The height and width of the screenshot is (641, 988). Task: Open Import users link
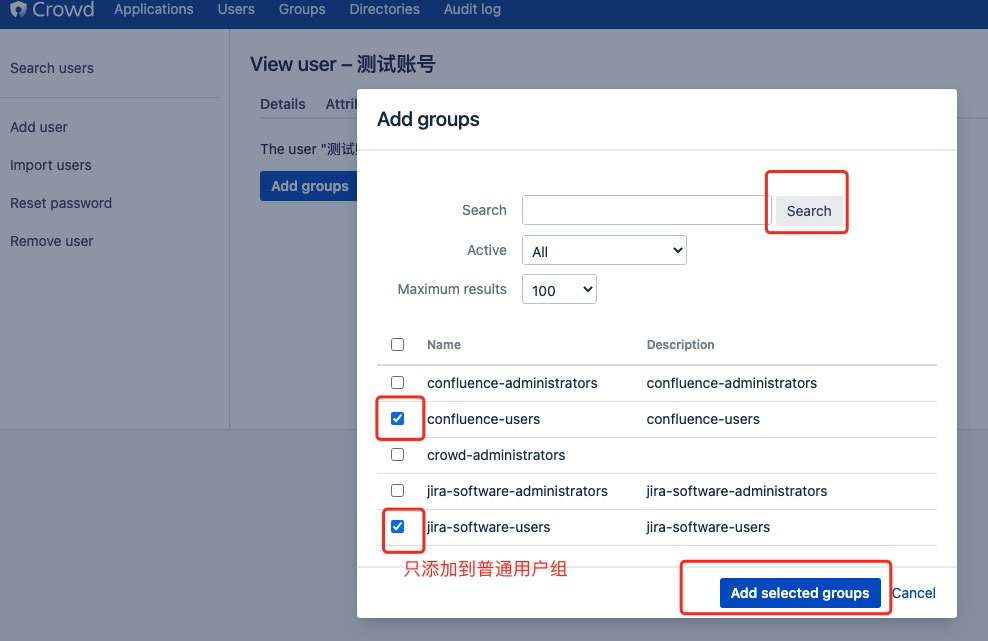pos(50,165)
